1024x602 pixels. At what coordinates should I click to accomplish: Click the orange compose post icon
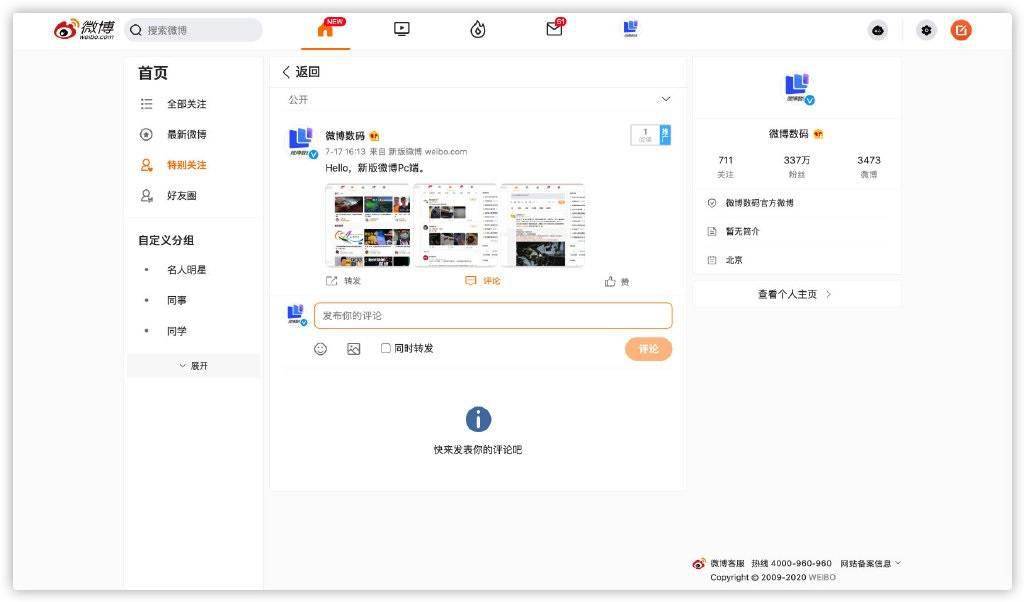[x=961, y=30]
